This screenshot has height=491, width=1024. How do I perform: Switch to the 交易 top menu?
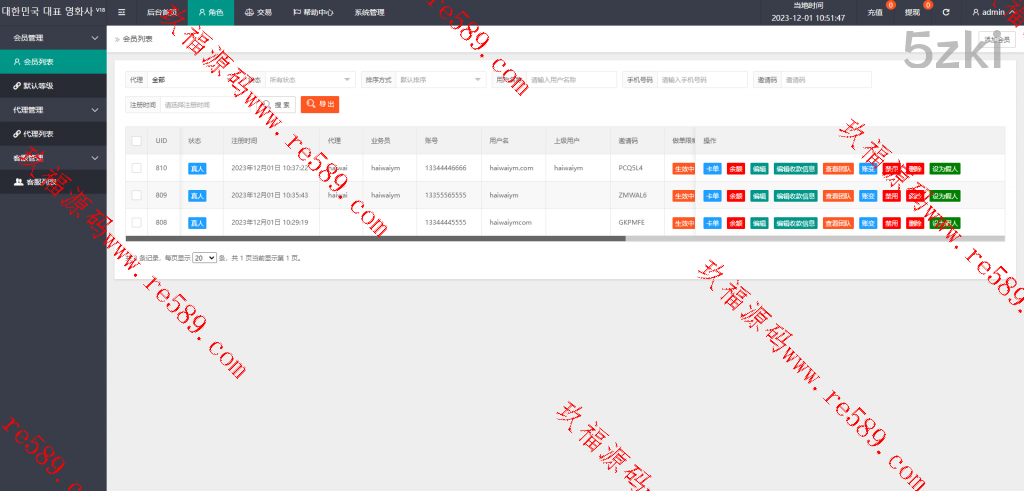(258, 13)
